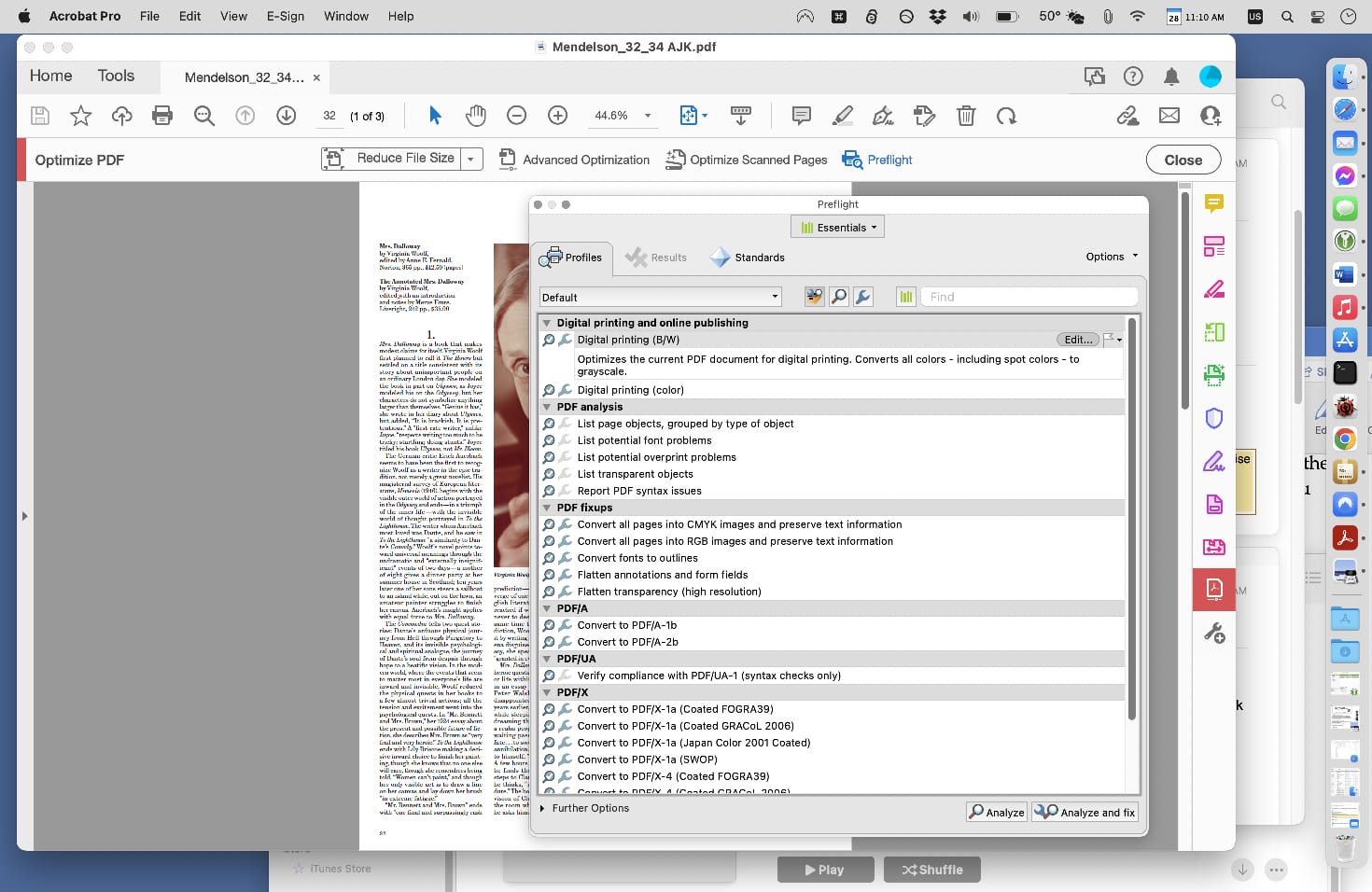Open the Home tab
This screenshot has width=1372, height=892.
(x=51, y=77)
